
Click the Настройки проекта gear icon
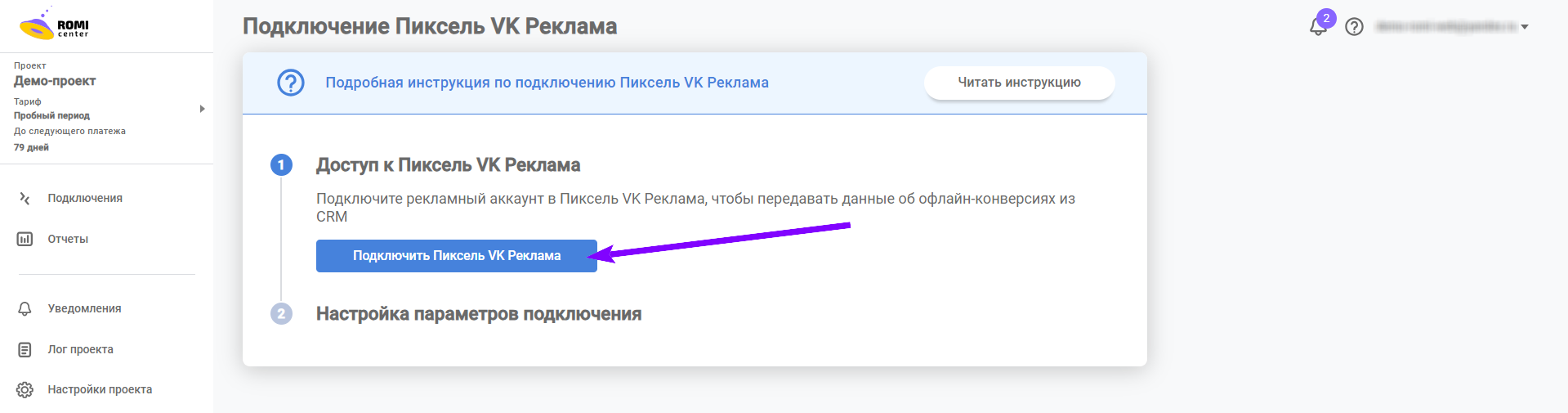click(x=25, y=389)
